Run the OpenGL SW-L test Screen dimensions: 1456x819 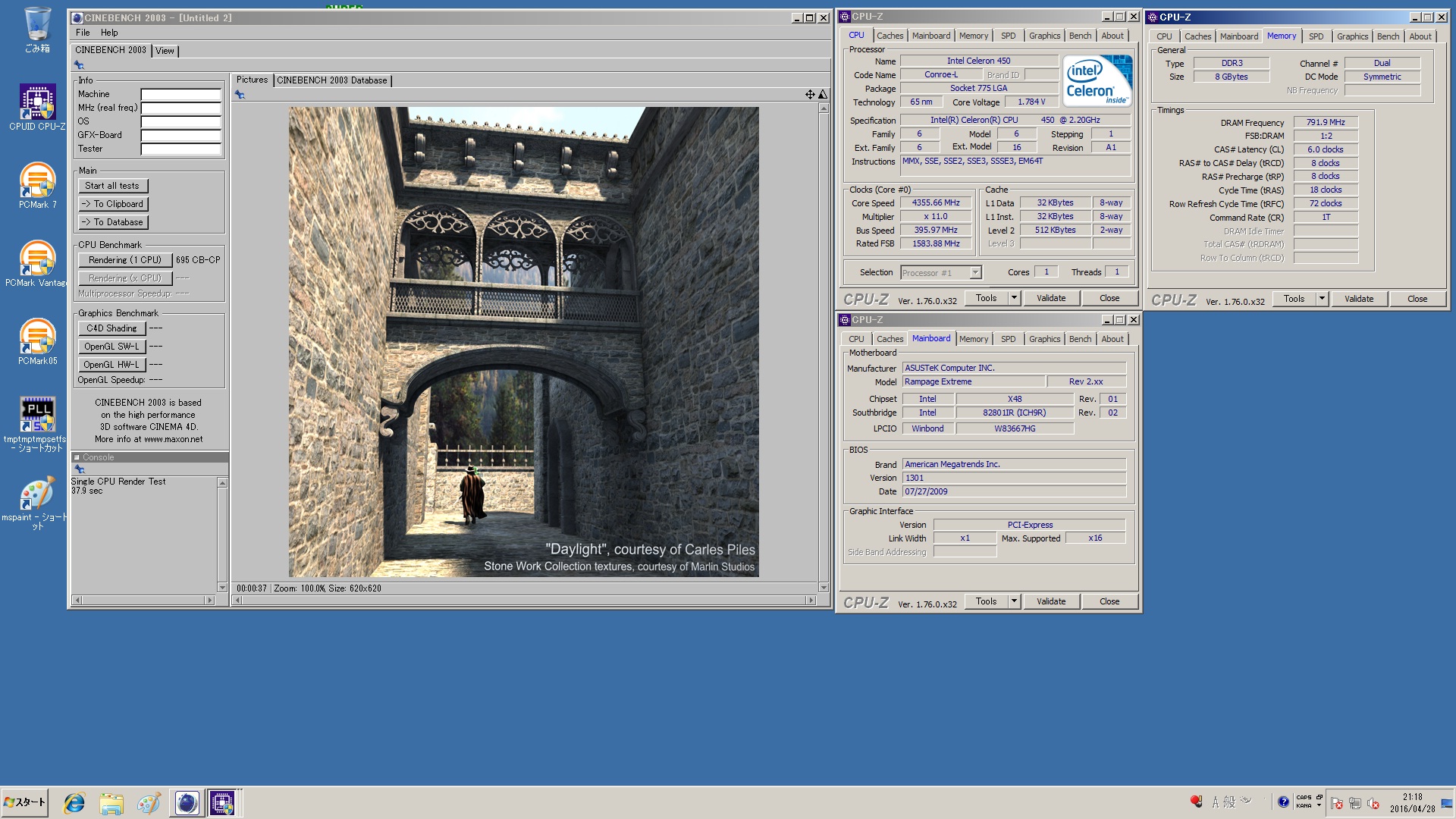(x=111, y=347)
